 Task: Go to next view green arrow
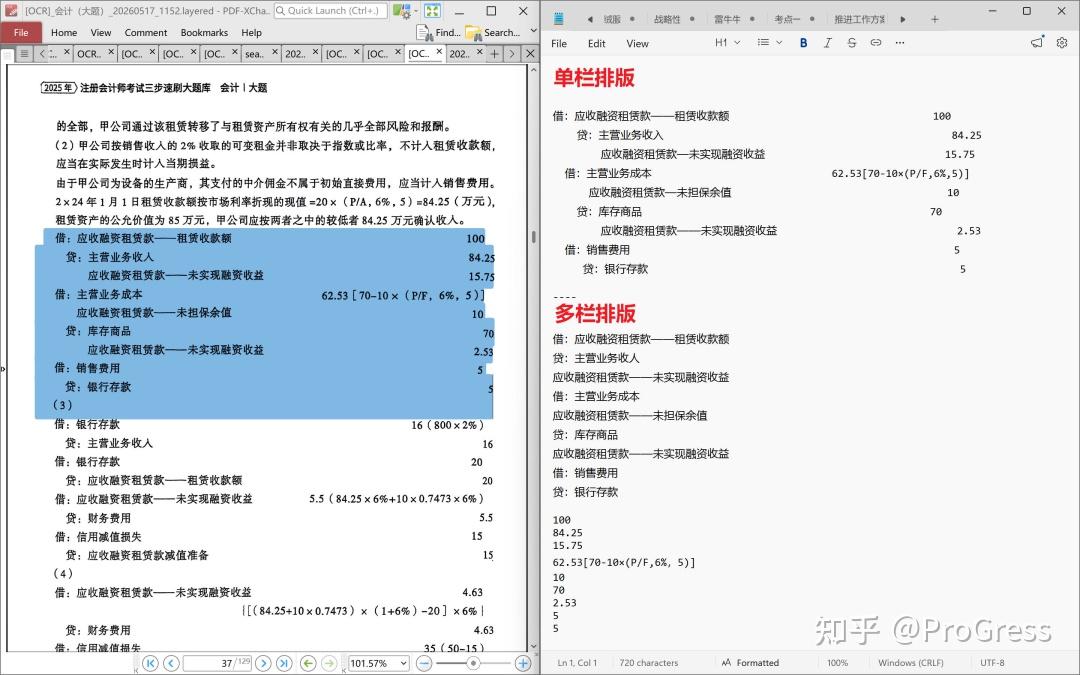click(329, 663)
